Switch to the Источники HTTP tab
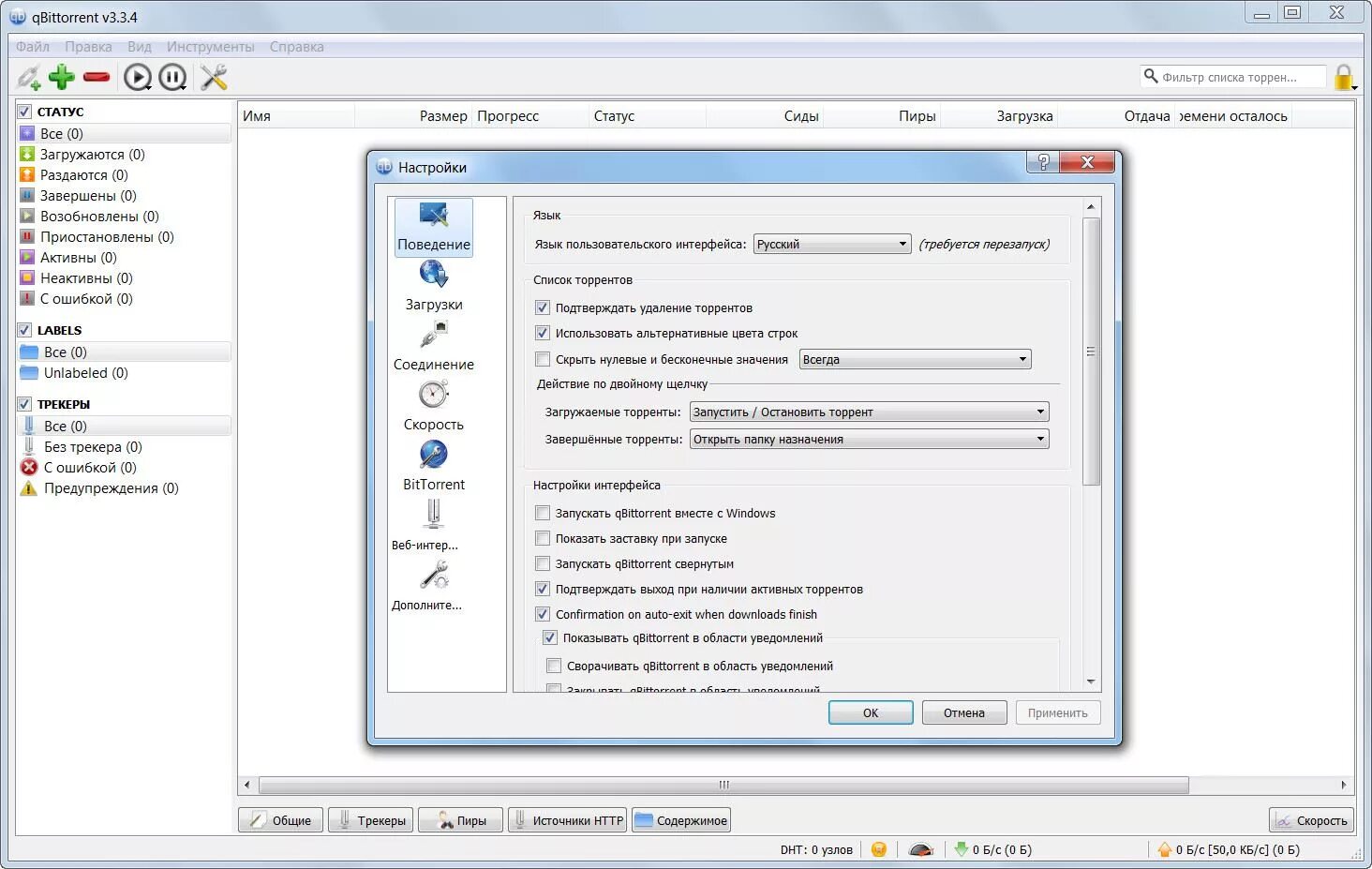1372x869 pixels. 568,820
